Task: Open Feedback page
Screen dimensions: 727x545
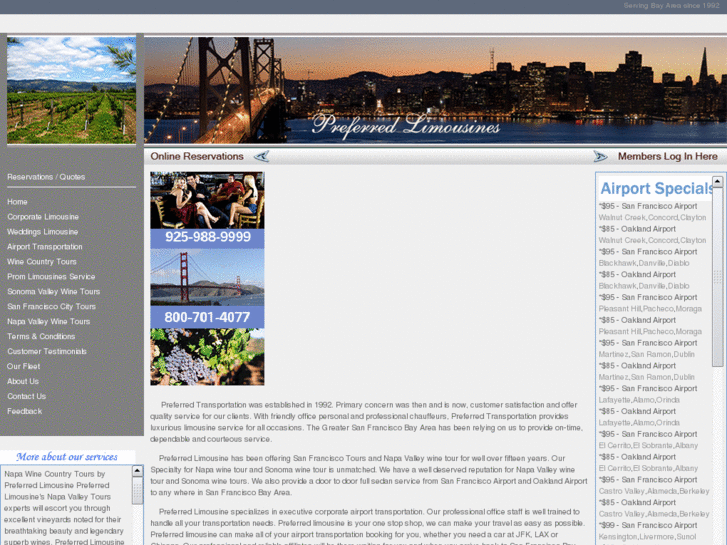Action: [x=25, y=411]
